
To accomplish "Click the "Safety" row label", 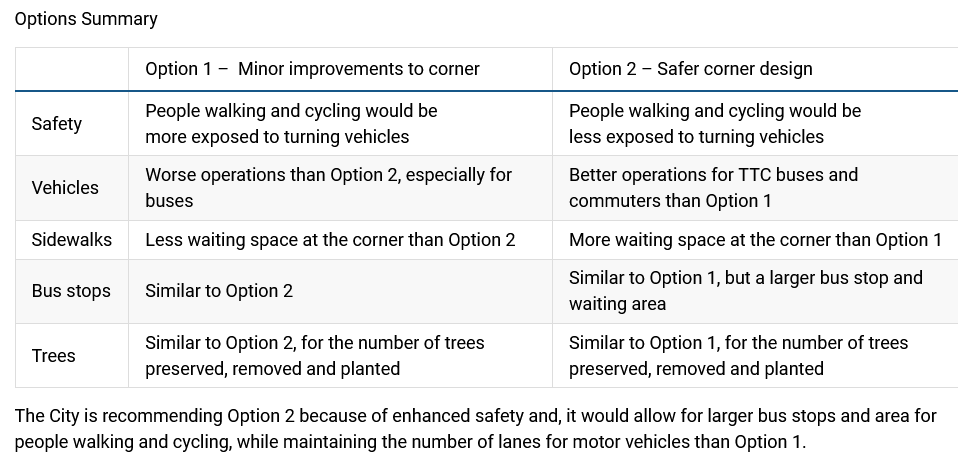I will pos(57,124).
